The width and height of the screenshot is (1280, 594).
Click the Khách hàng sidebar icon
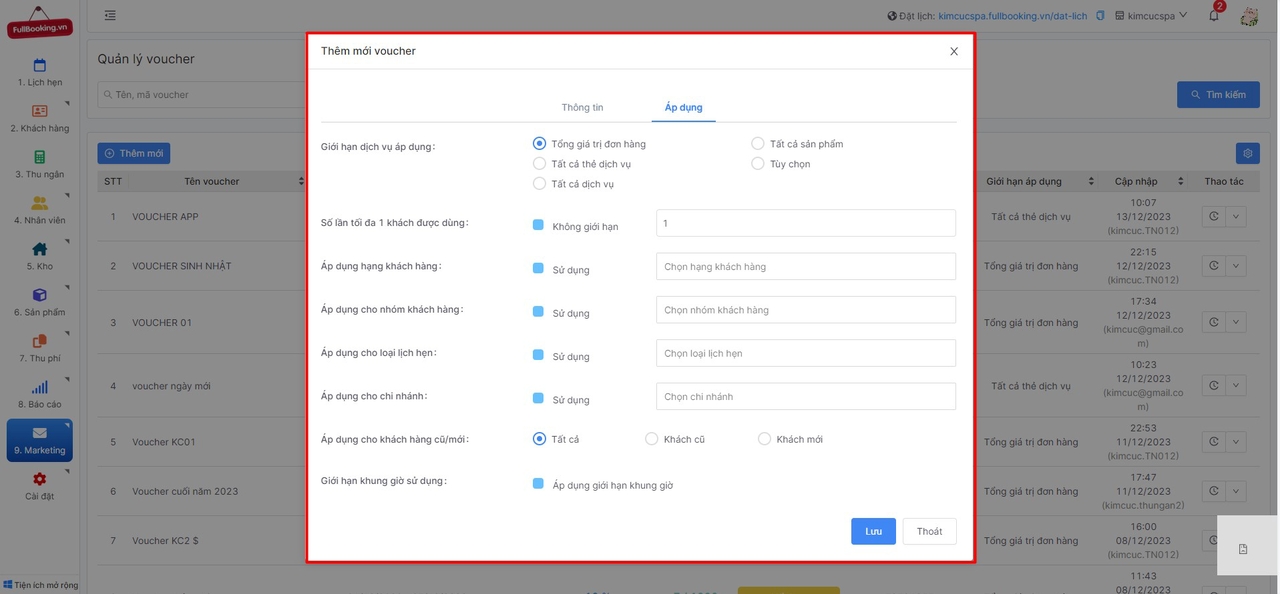(x=39, y=111)
